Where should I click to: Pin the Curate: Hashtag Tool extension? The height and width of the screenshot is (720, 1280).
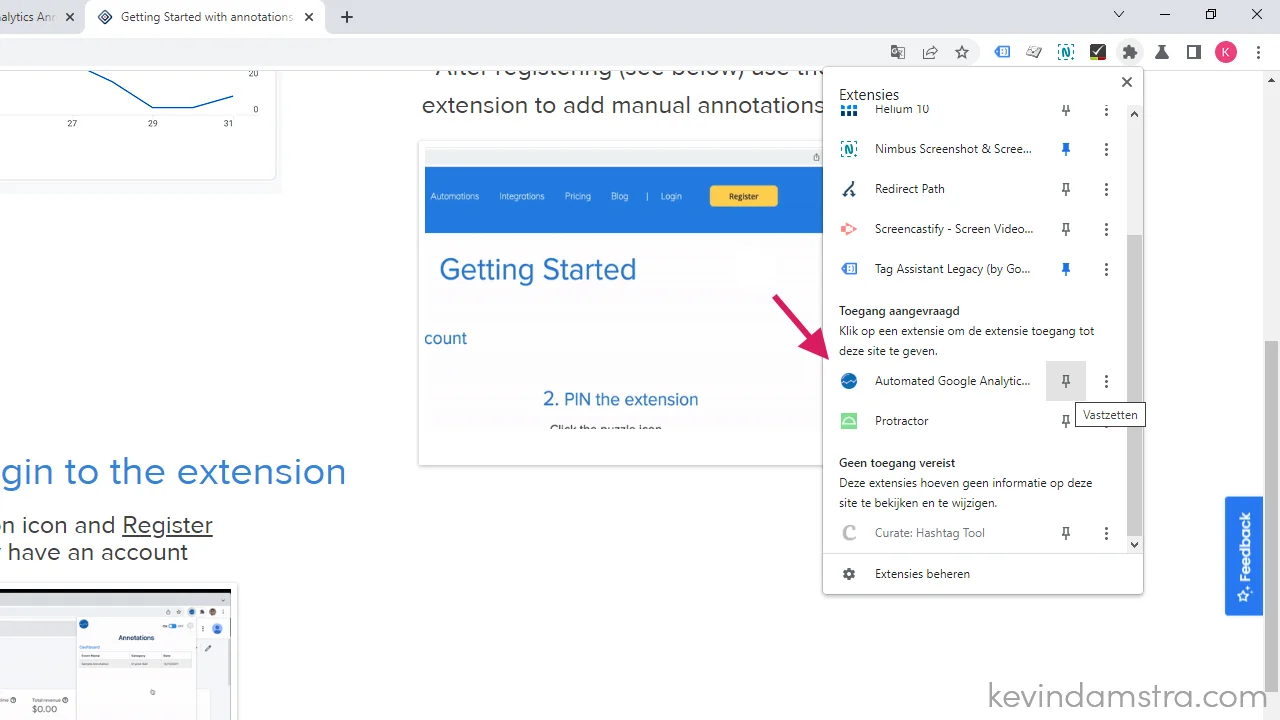coord(1066,533)
